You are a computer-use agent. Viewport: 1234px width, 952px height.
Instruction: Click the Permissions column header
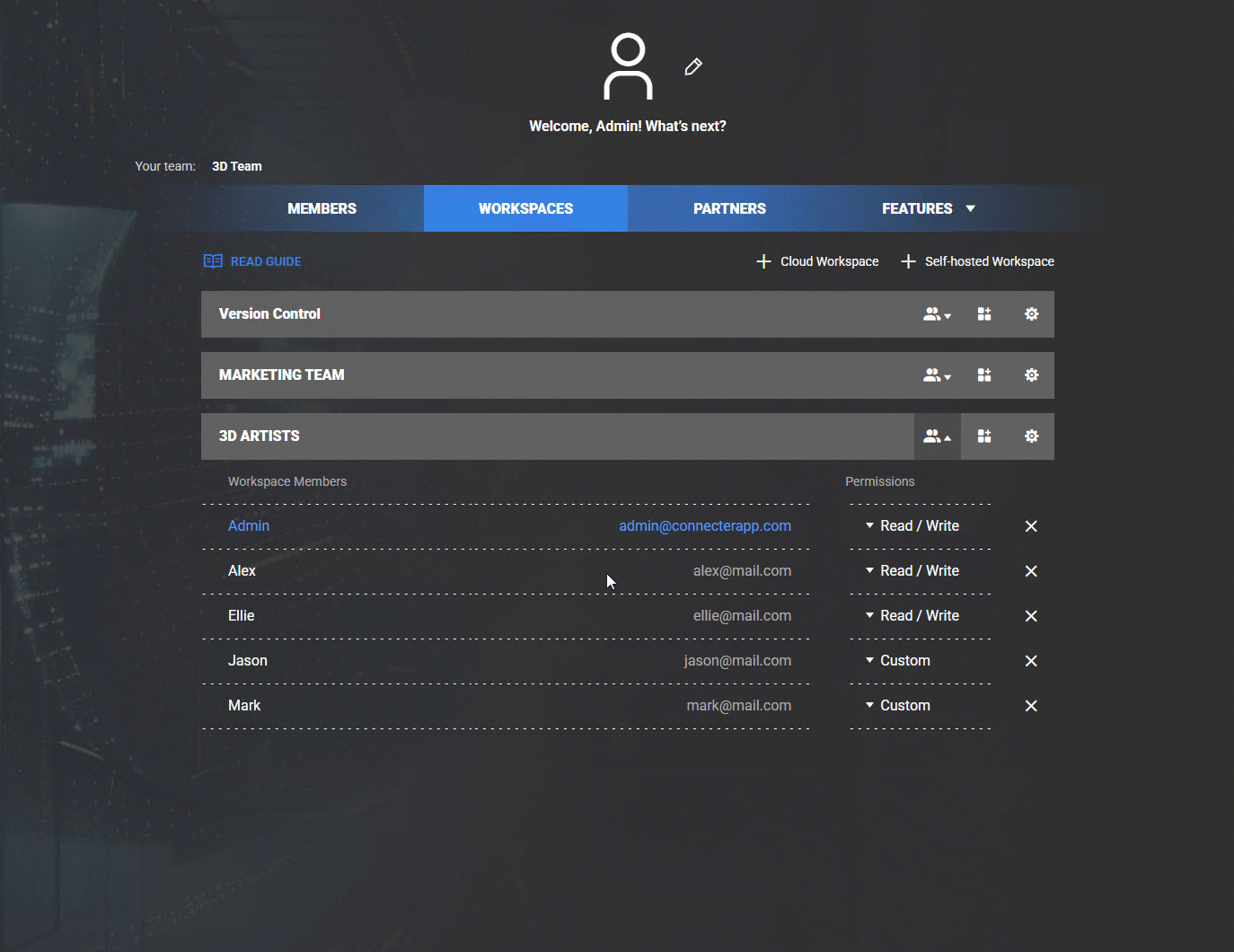click(x=880, y=481)
